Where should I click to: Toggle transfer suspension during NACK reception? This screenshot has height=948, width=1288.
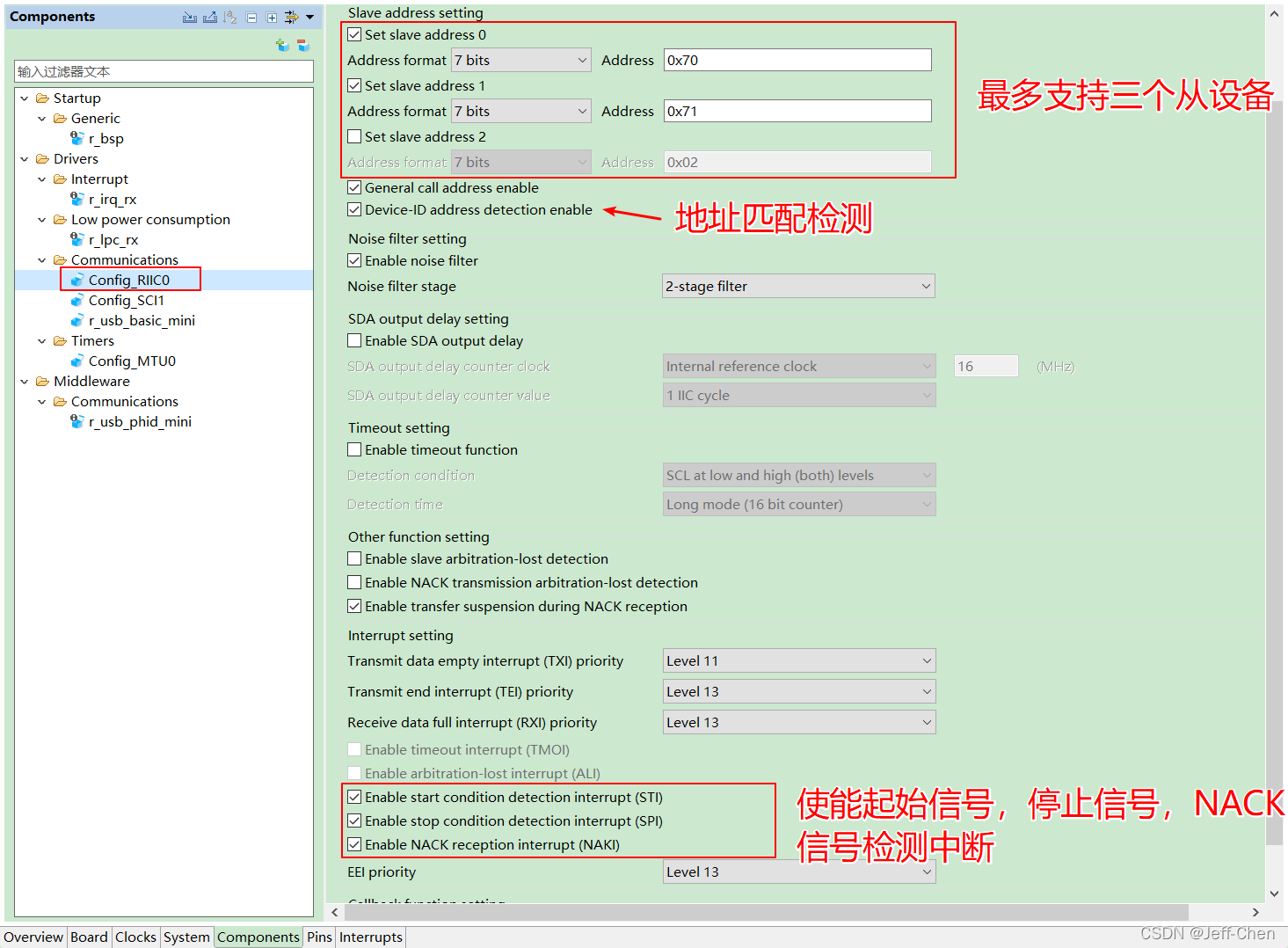(x=354, y=606)
